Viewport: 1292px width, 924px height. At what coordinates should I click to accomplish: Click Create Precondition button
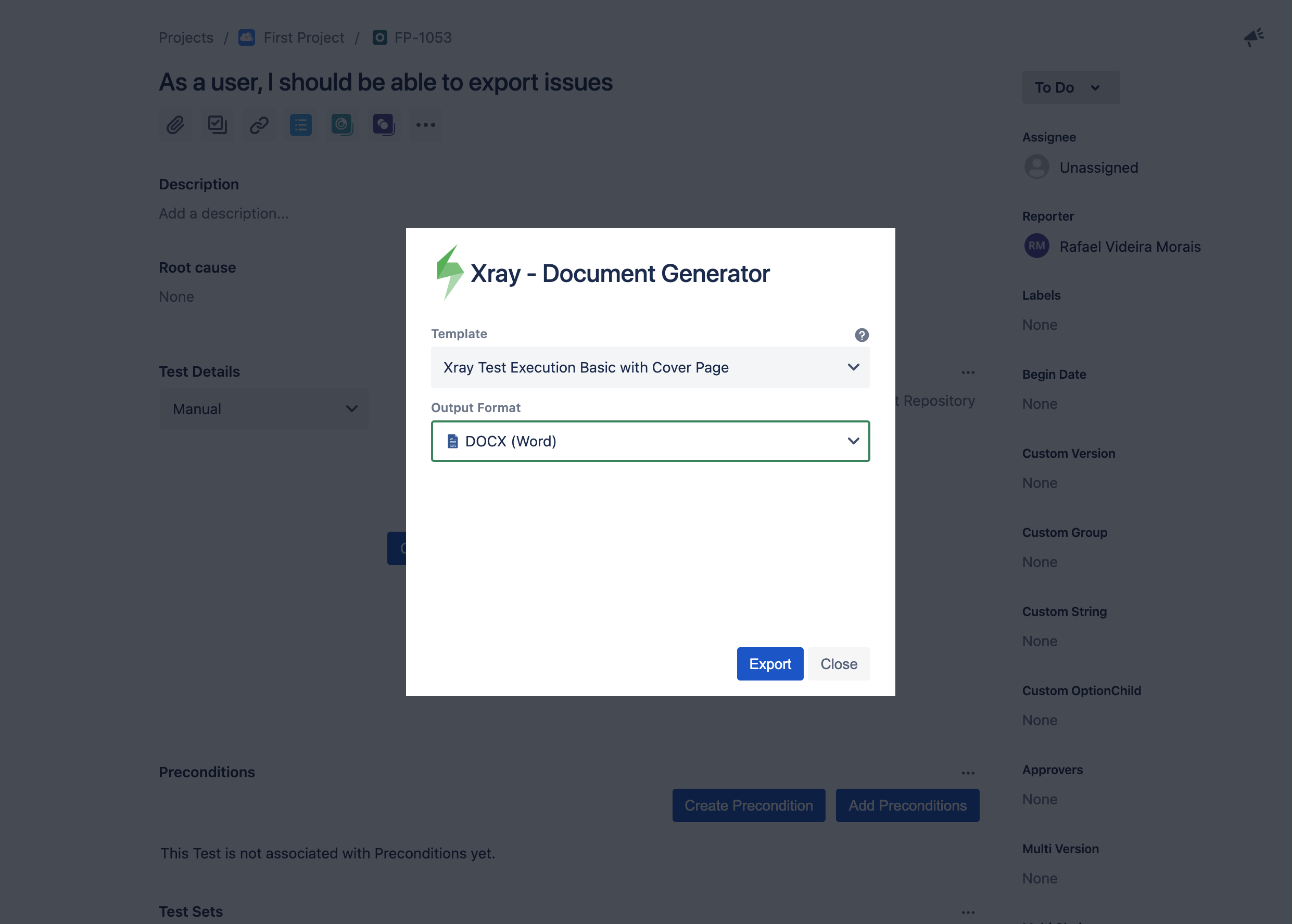749,806
